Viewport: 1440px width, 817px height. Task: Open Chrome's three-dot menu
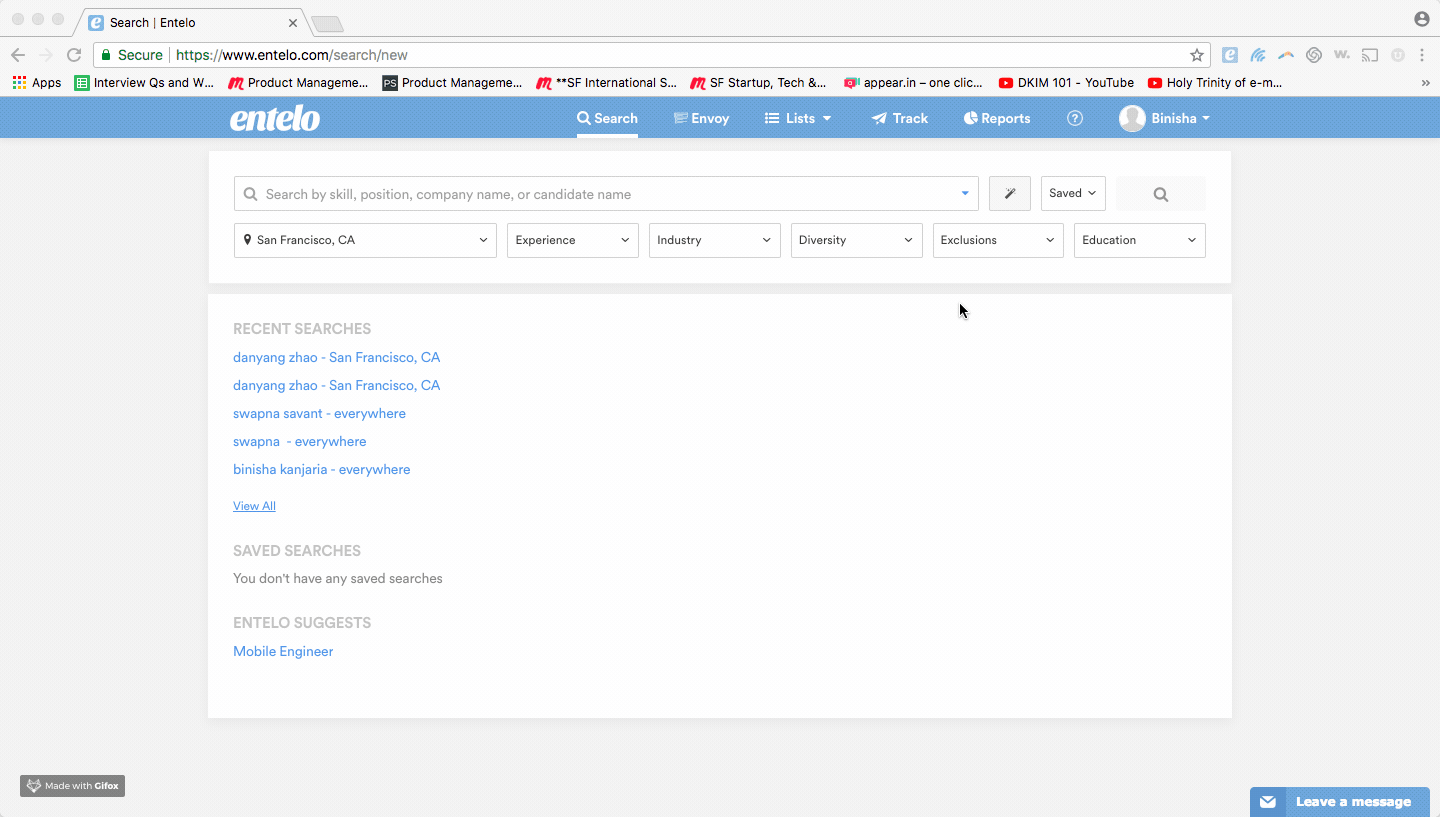click(1422, 55)
